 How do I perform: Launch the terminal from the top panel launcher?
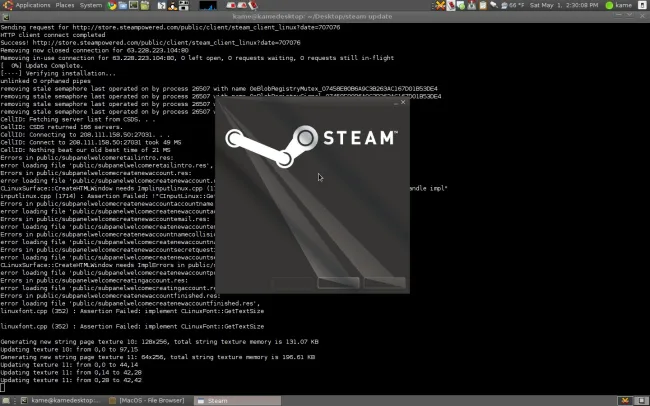click(133, 5)
